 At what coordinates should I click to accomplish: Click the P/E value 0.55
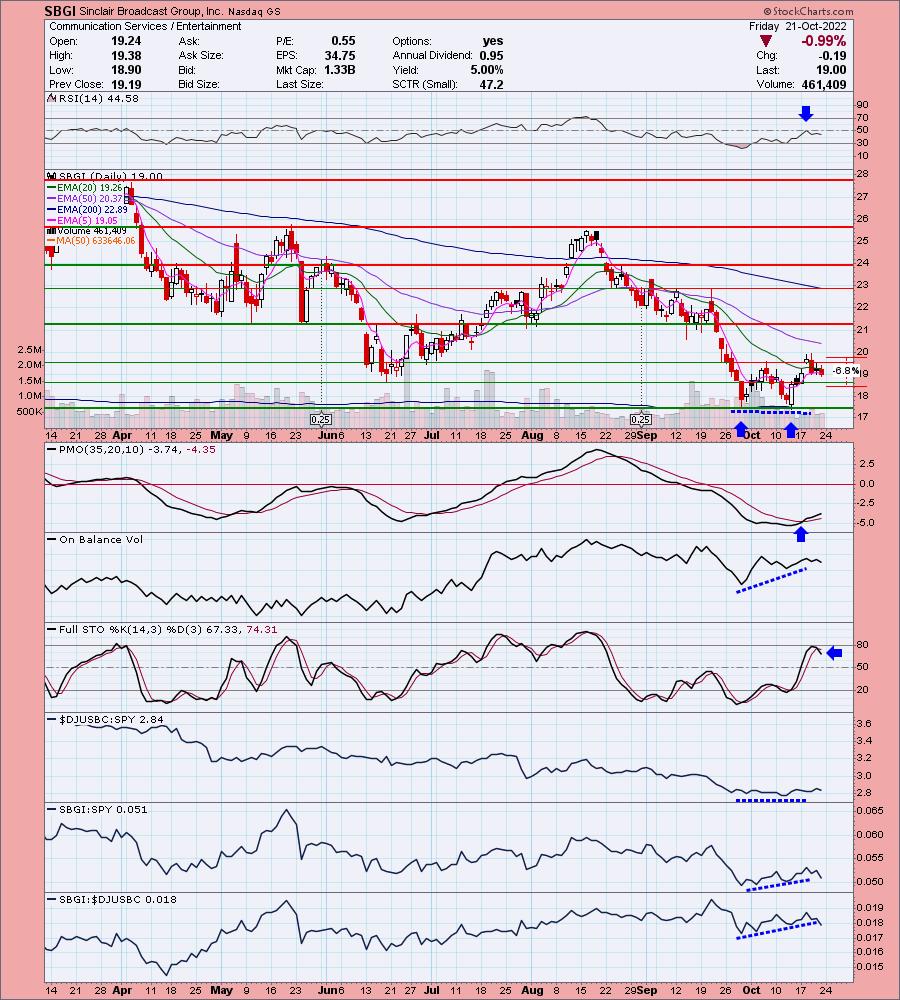click(x=343, y=41)
